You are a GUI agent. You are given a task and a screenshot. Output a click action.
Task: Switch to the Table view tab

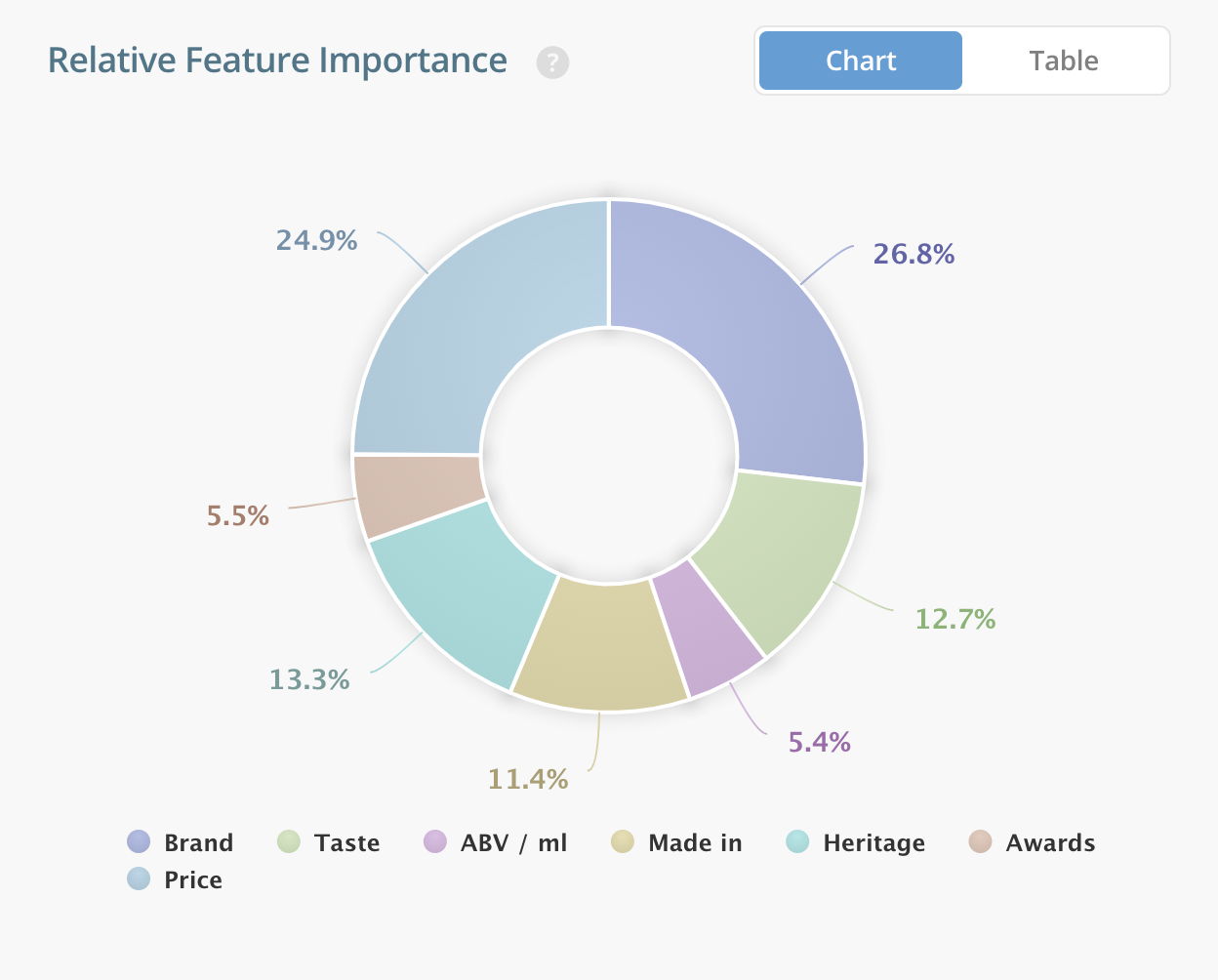point(1063,61)
